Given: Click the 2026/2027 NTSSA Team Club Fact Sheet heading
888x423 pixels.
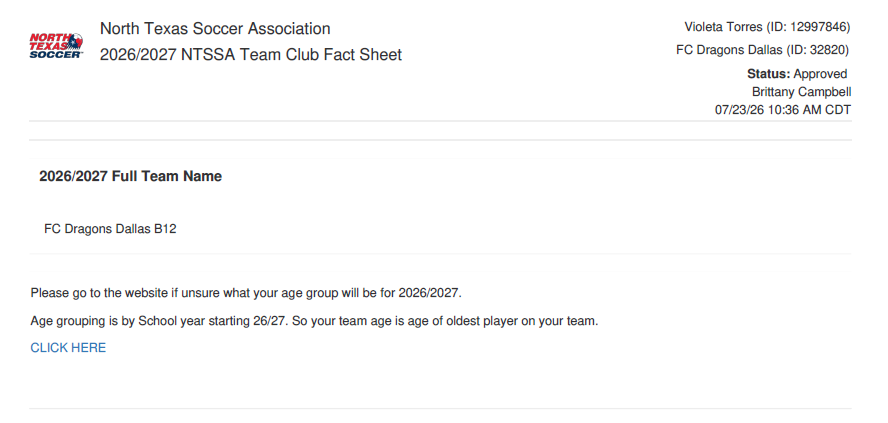Looking at the screenshot, I should (251, 55).
